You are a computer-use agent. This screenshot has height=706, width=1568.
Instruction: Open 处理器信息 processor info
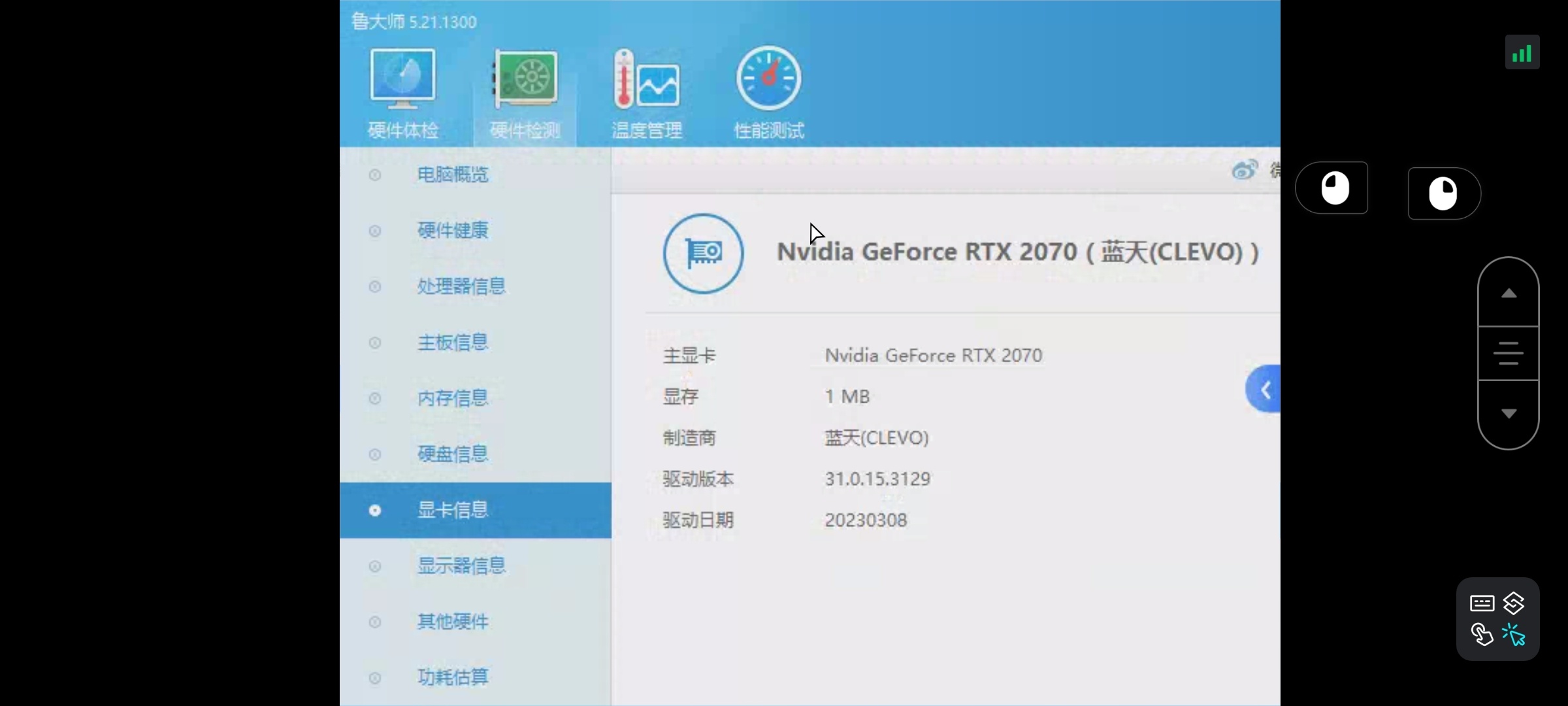pos(476,286)
